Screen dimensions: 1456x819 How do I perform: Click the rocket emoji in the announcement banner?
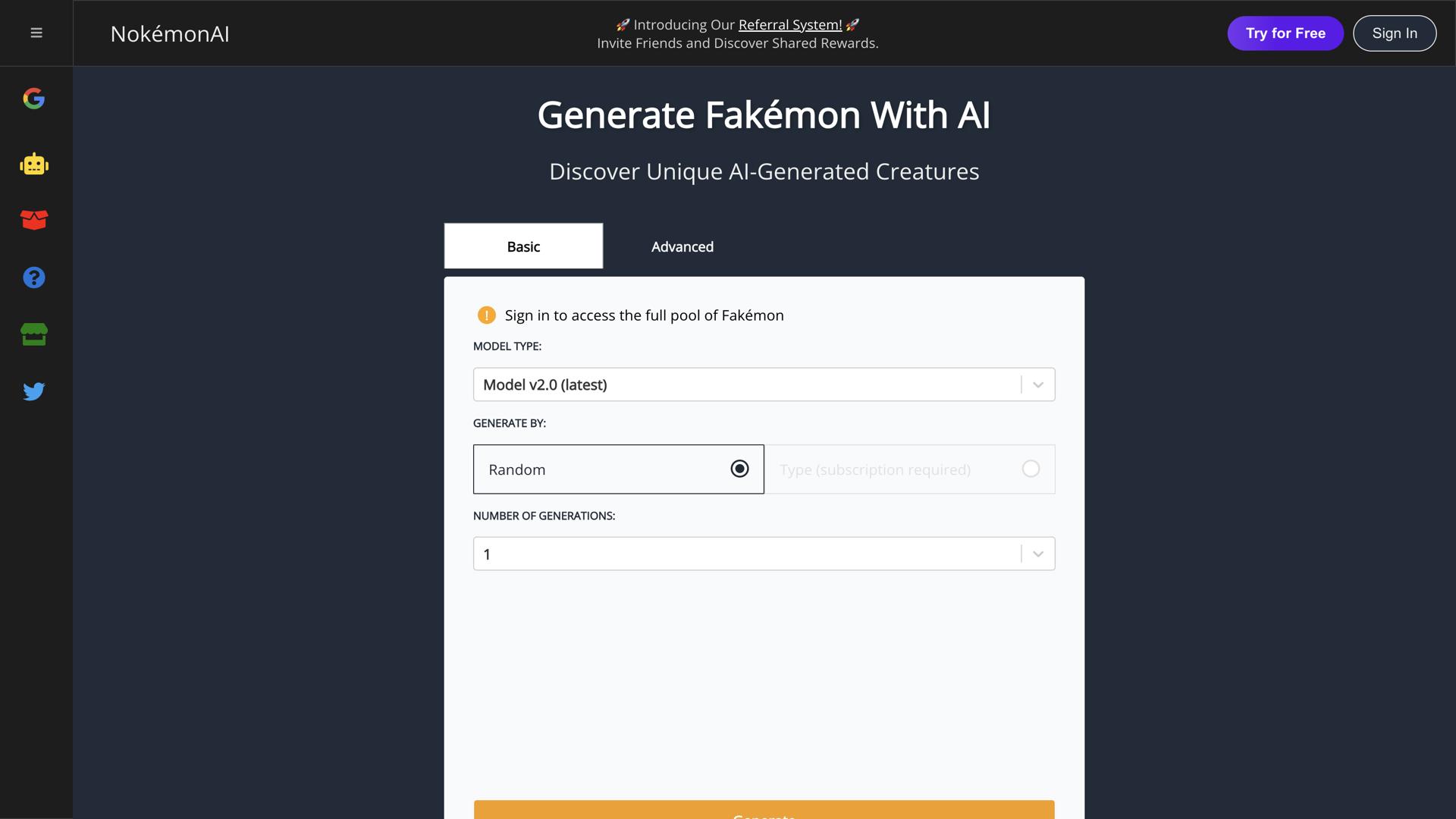(x=621, y=24)
